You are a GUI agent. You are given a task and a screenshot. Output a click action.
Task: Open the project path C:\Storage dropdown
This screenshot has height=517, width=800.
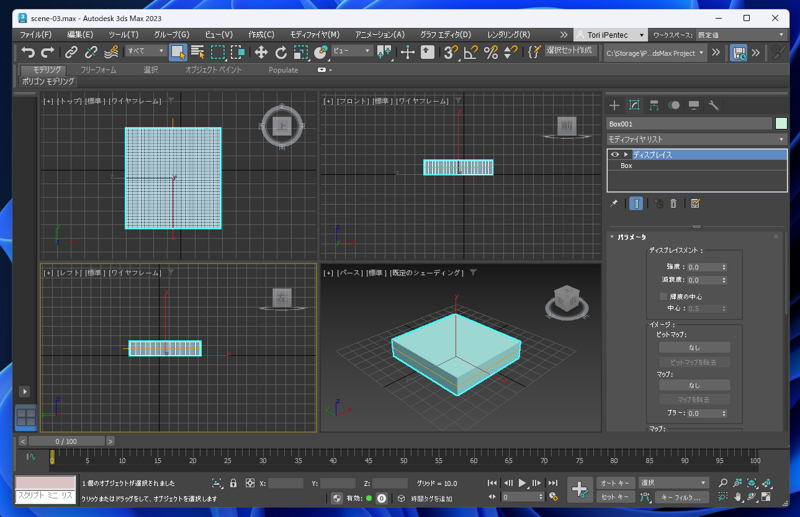pos(655,53)
